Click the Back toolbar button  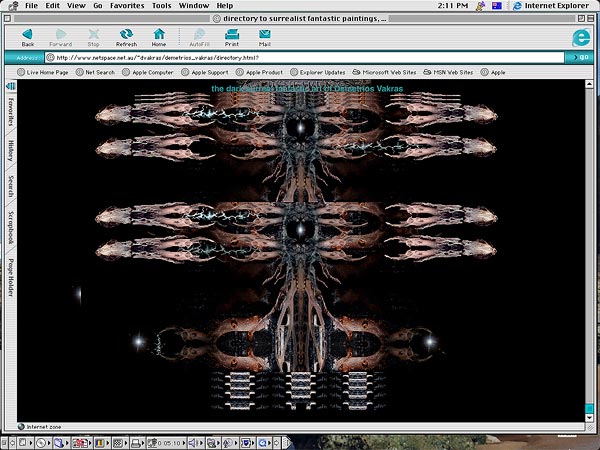pos(28,38)
